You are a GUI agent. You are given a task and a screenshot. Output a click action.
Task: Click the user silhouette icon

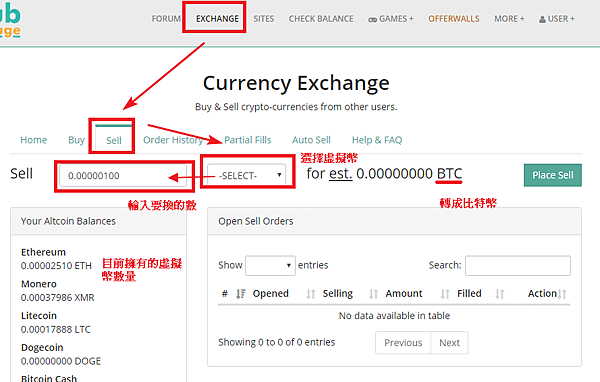542,19
